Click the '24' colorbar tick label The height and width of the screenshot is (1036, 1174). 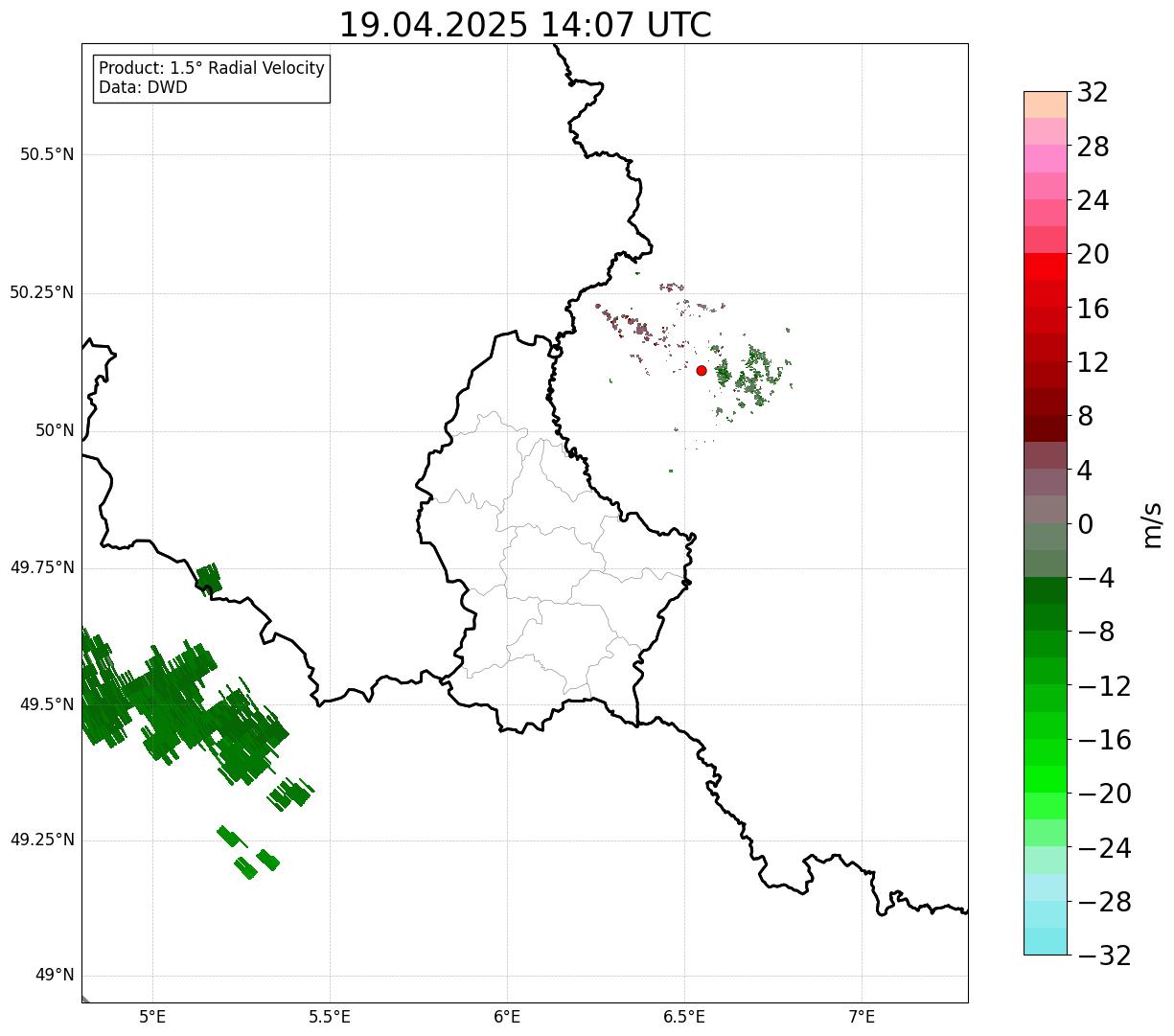tap(1093, 200)
